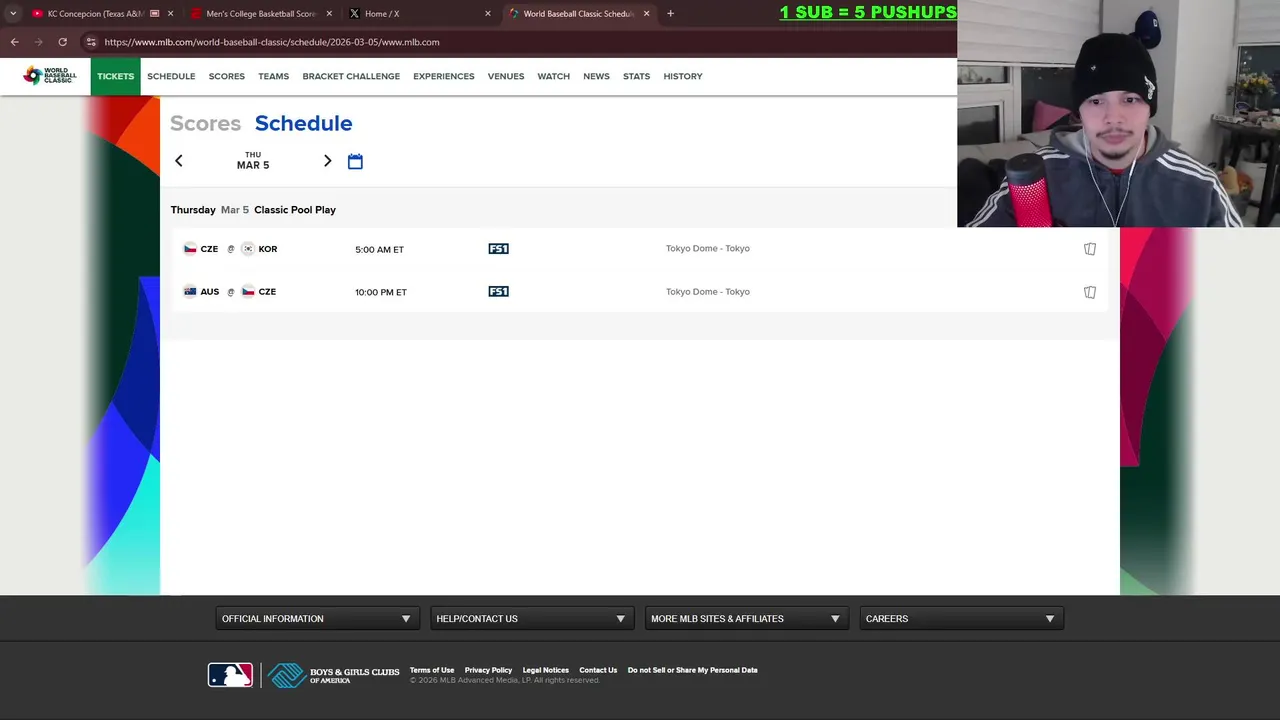Click FS1 logo for CZE @ KOR game
This screenshot has width=1280, height=720.
(x=498, y=249)
